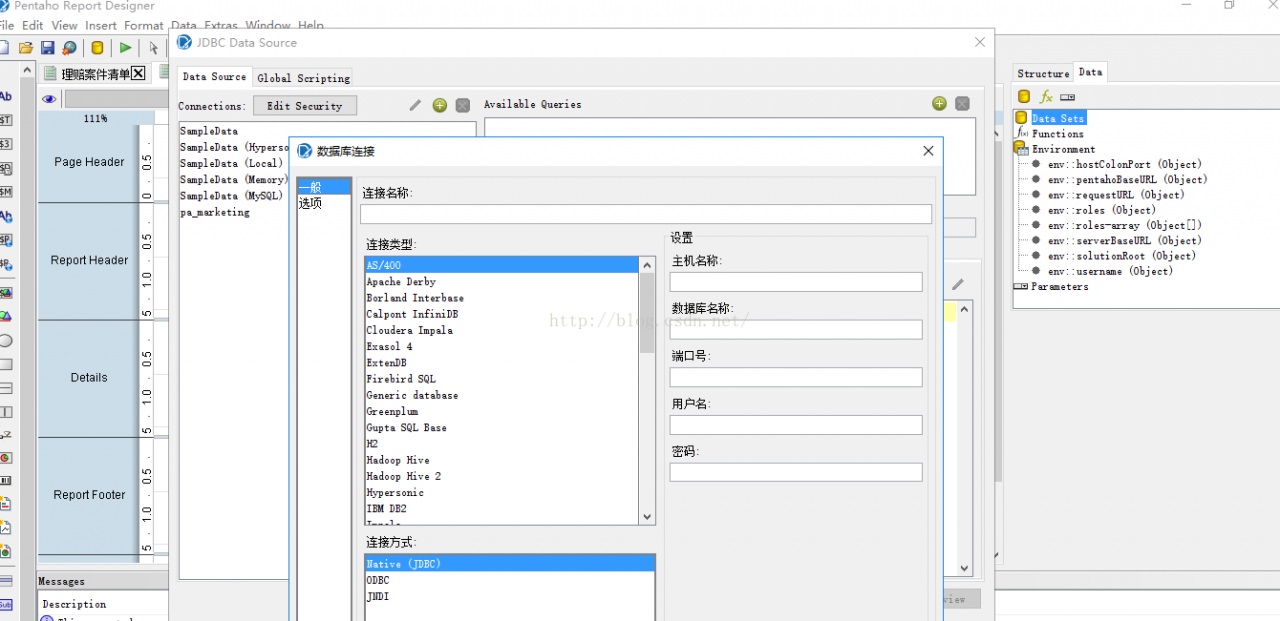Image resolution: width=1280 pixels, height=621 pixels.
Task: Focus the 用户名 input field
Action: (x=796, y=425)
